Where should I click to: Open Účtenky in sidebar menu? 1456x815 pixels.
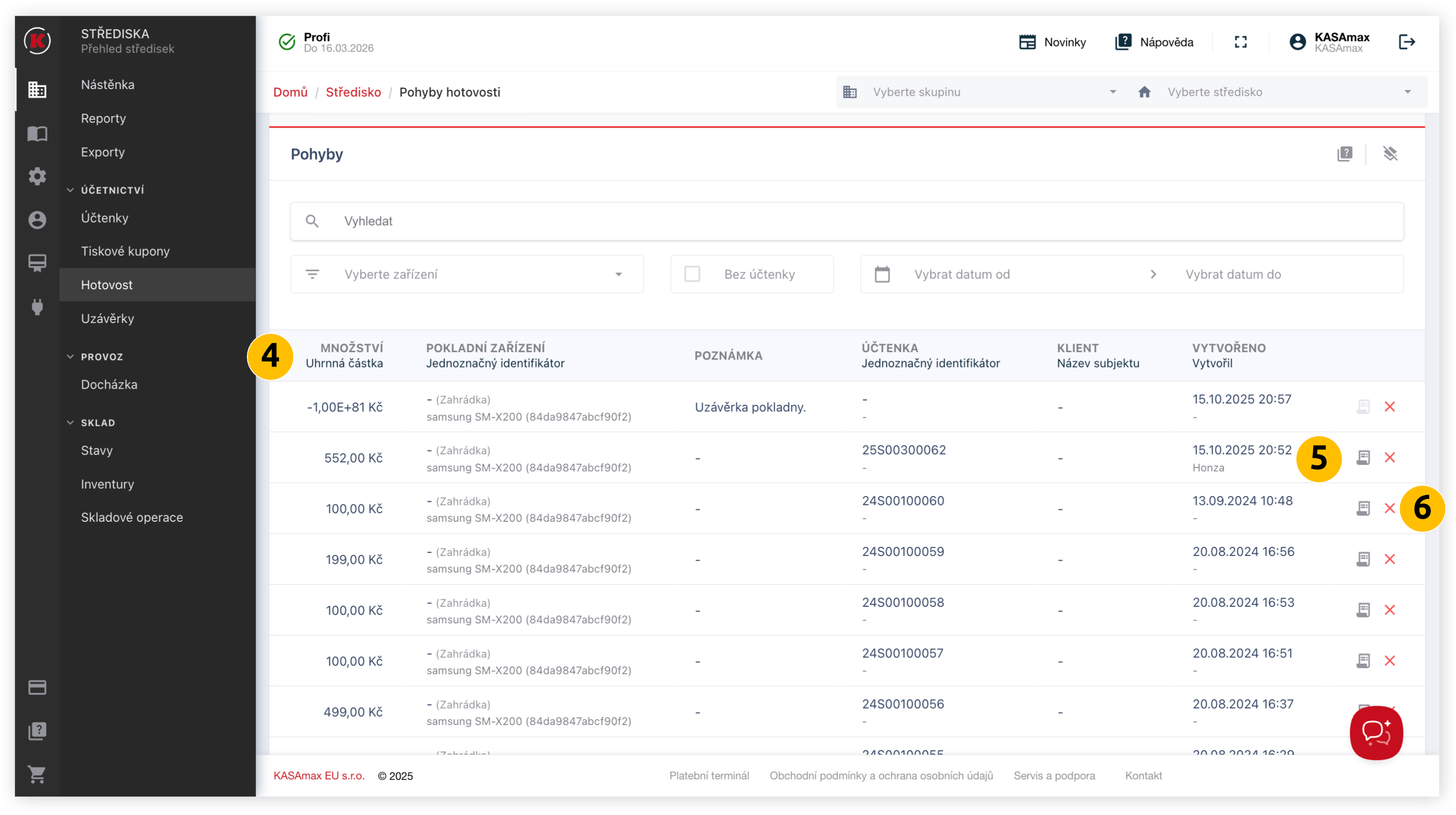105,218
